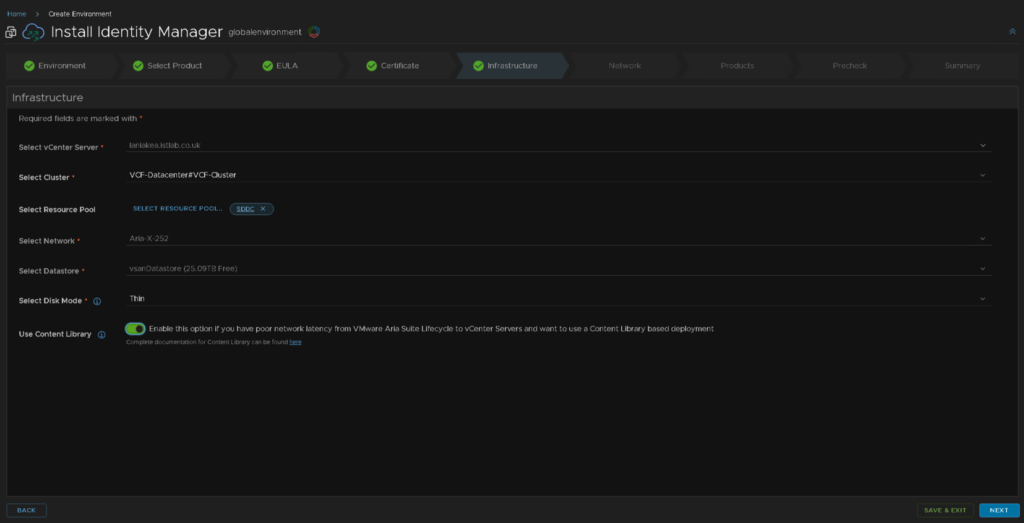The width and height of the screenshot is (1024, 523).
Task: Click the 'Select Resource Pool' label
Action: (57, 210)
